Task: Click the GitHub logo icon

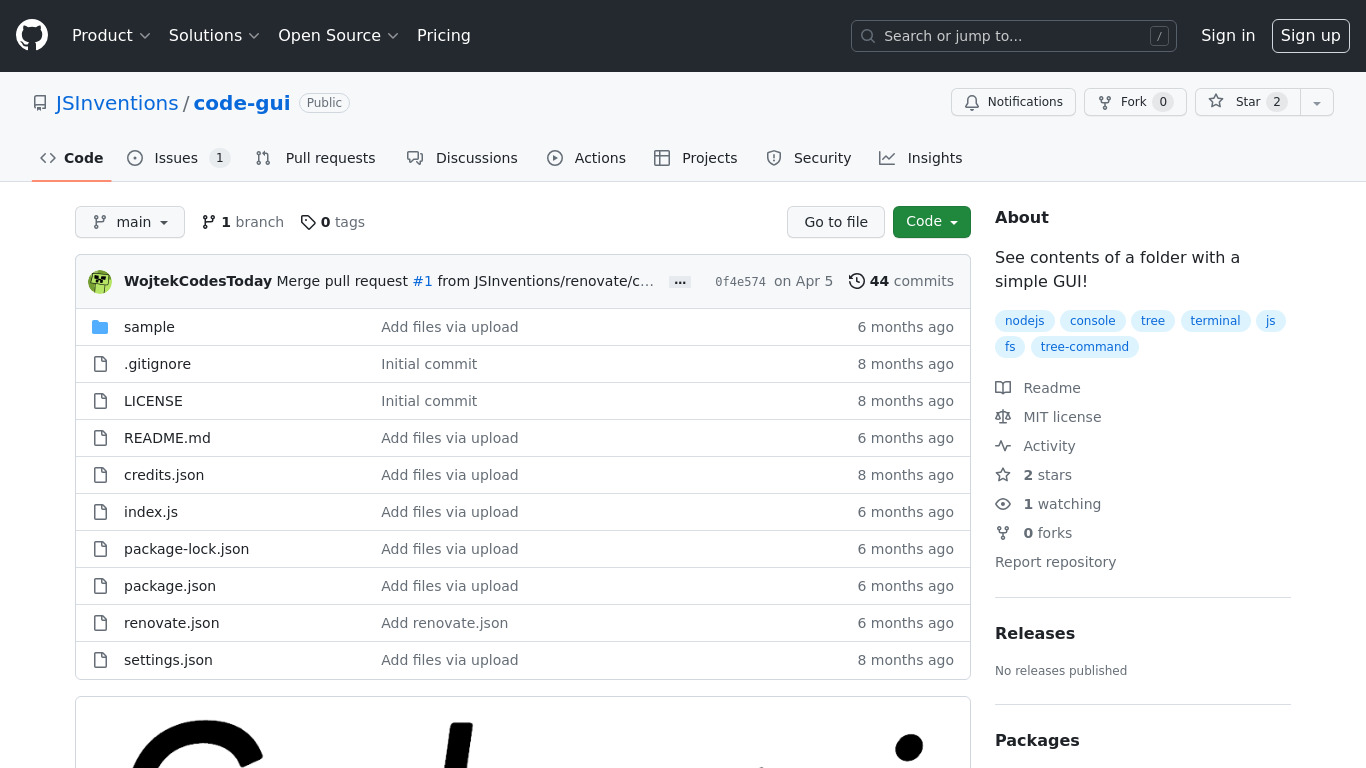Action: click(x=32, y=36)
